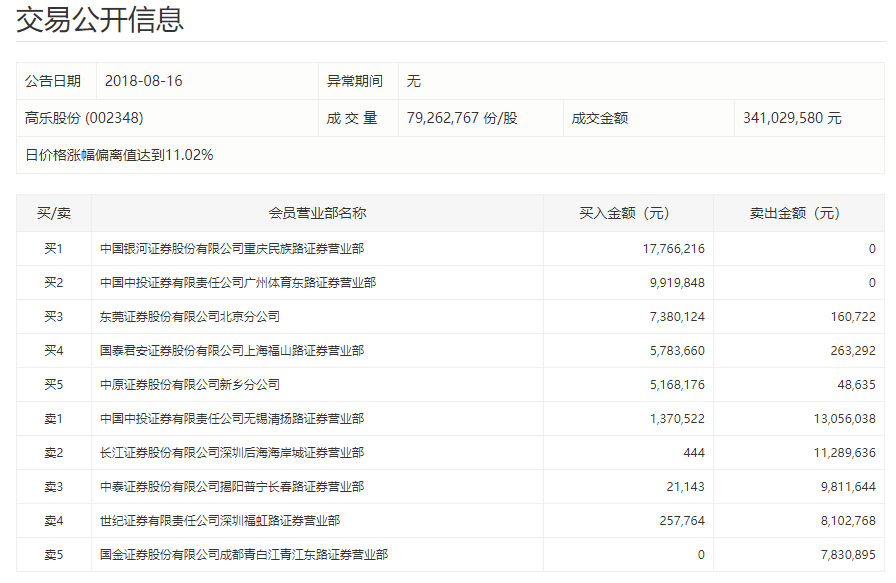
Task: Click 长江证券深圳后海海岸城证券营业部
Action: (x=232, y=453)
